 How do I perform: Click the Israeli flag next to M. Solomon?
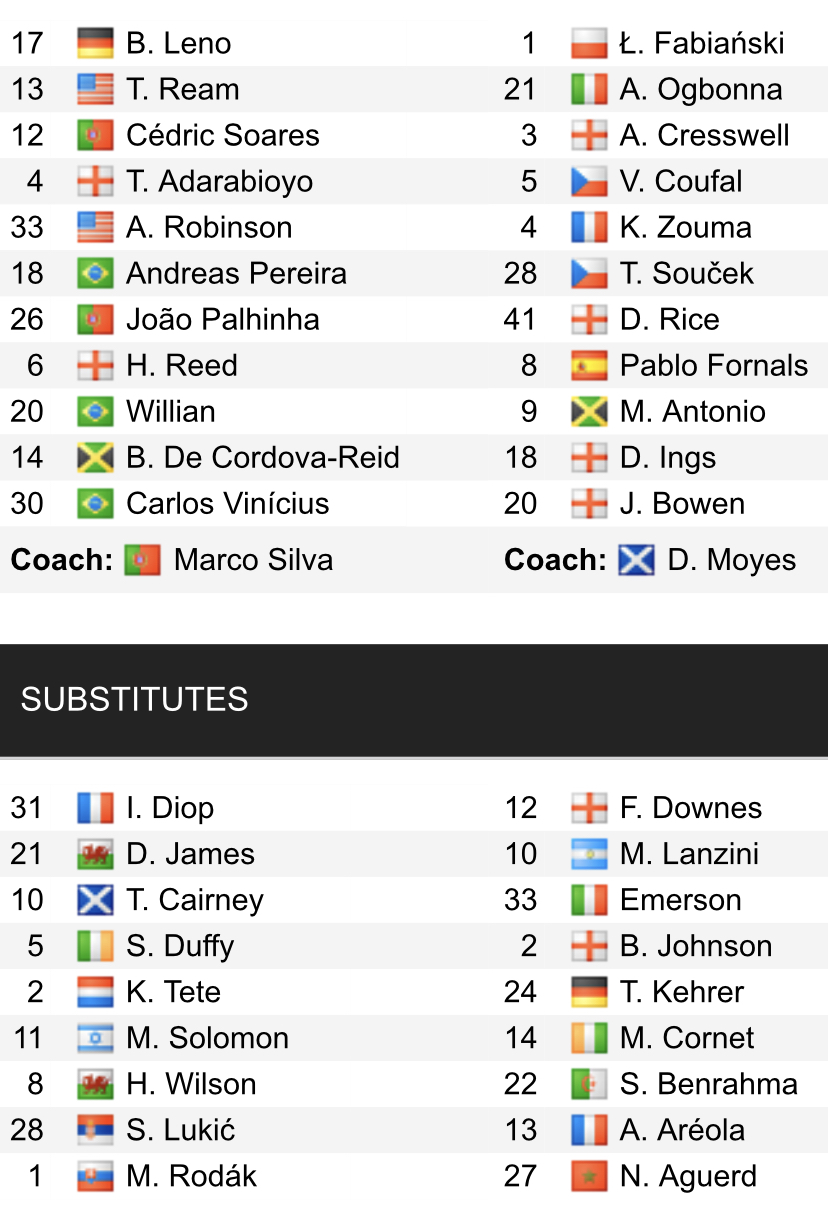(x=95, y=1038)
